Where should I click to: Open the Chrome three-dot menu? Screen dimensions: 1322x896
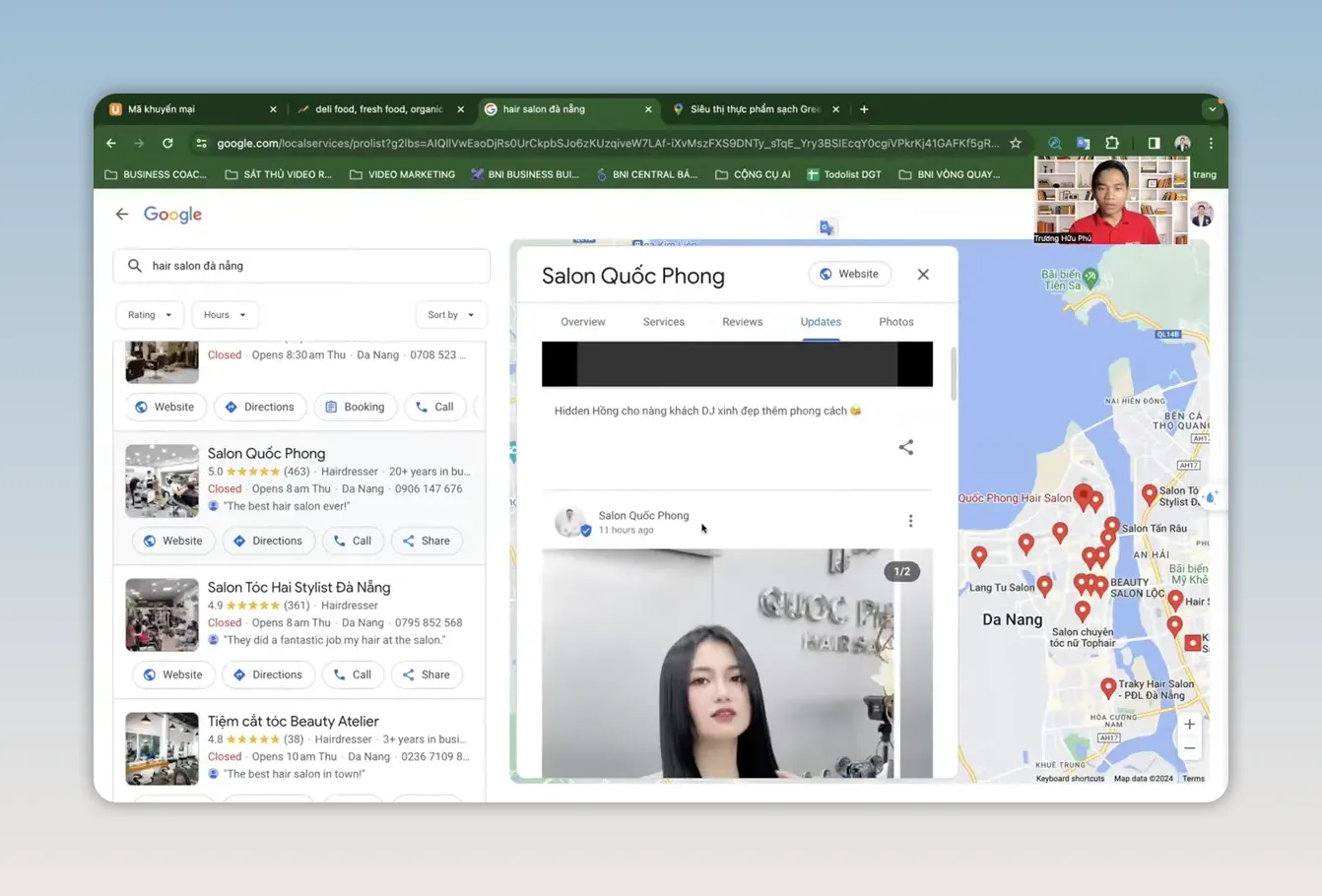(1211, 143)
